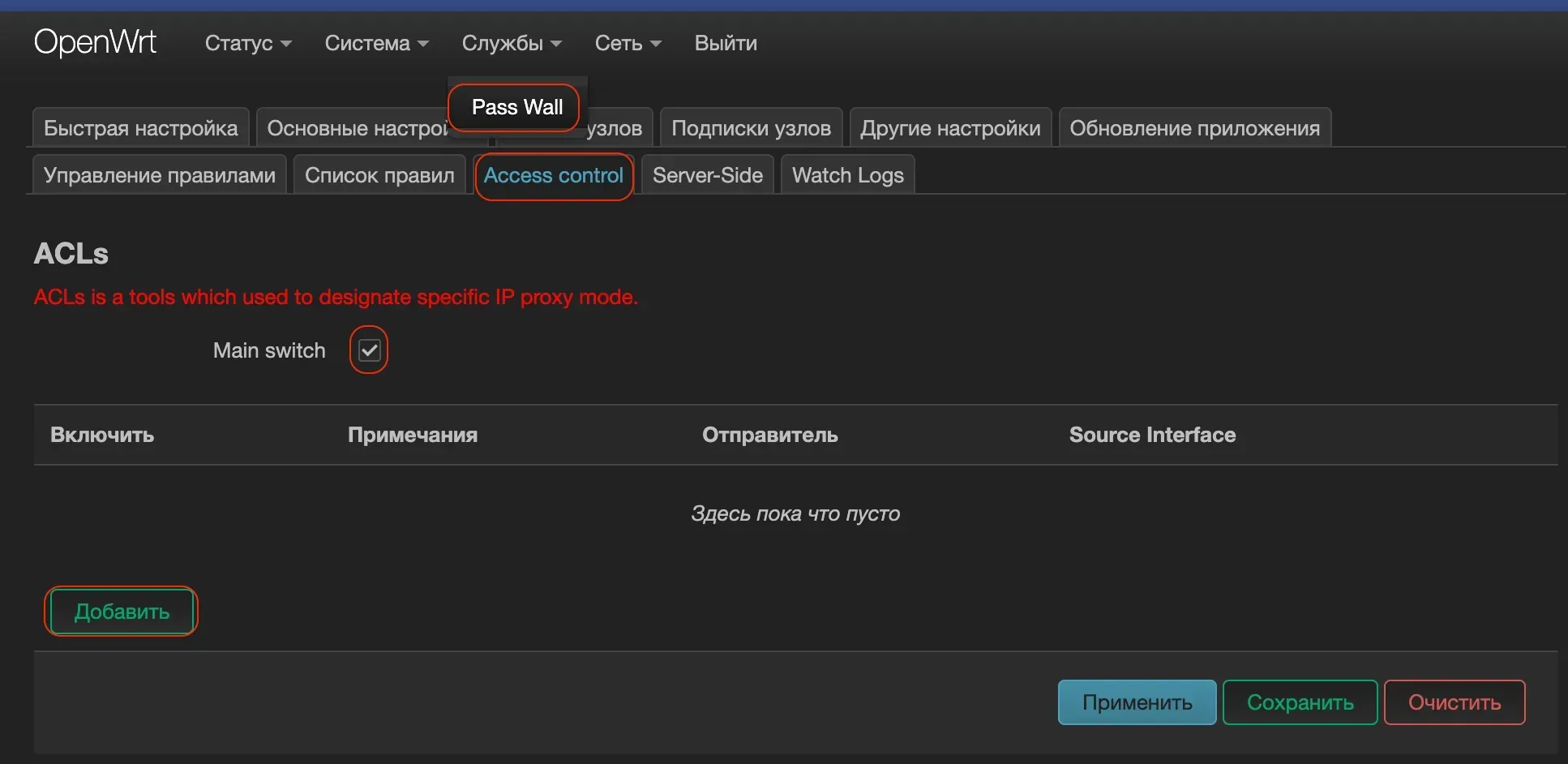Click the Source Interface column header
1568x764 pixels.
tap(1152, 435)
